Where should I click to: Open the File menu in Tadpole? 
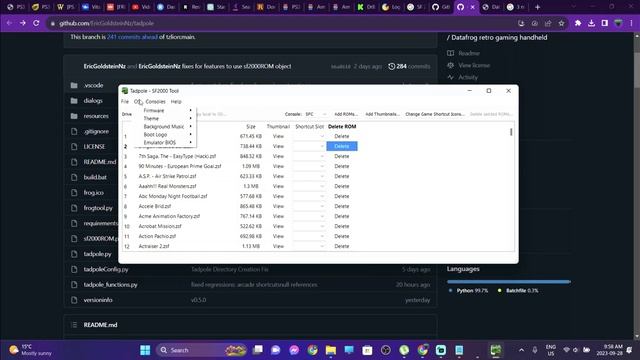[125, 102]
